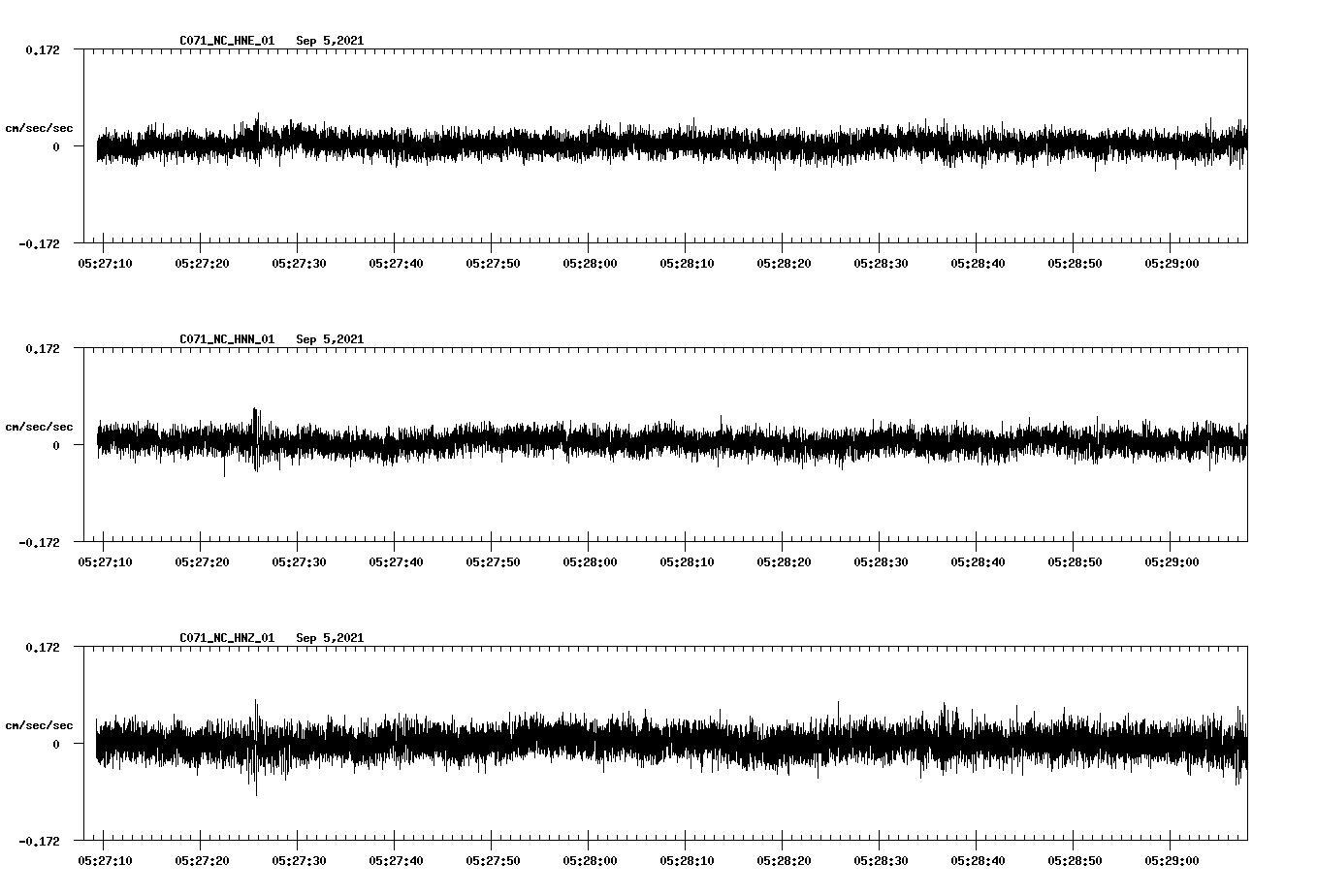Viewport: 1317px width, 896px height.
Task: Pick 05:28:50 on the HNN time axis
Action: point(1076,562)
